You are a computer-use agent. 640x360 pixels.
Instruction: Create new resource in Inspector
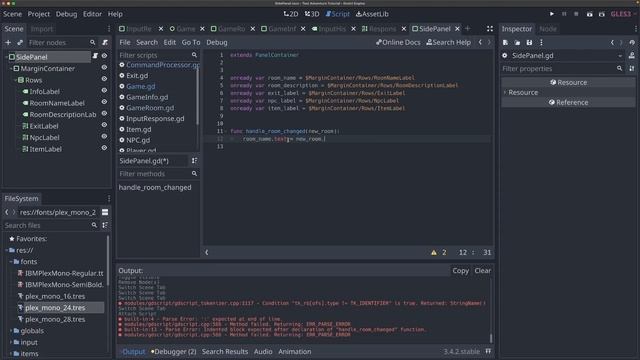pyautogui.click(x=505, y=42)
